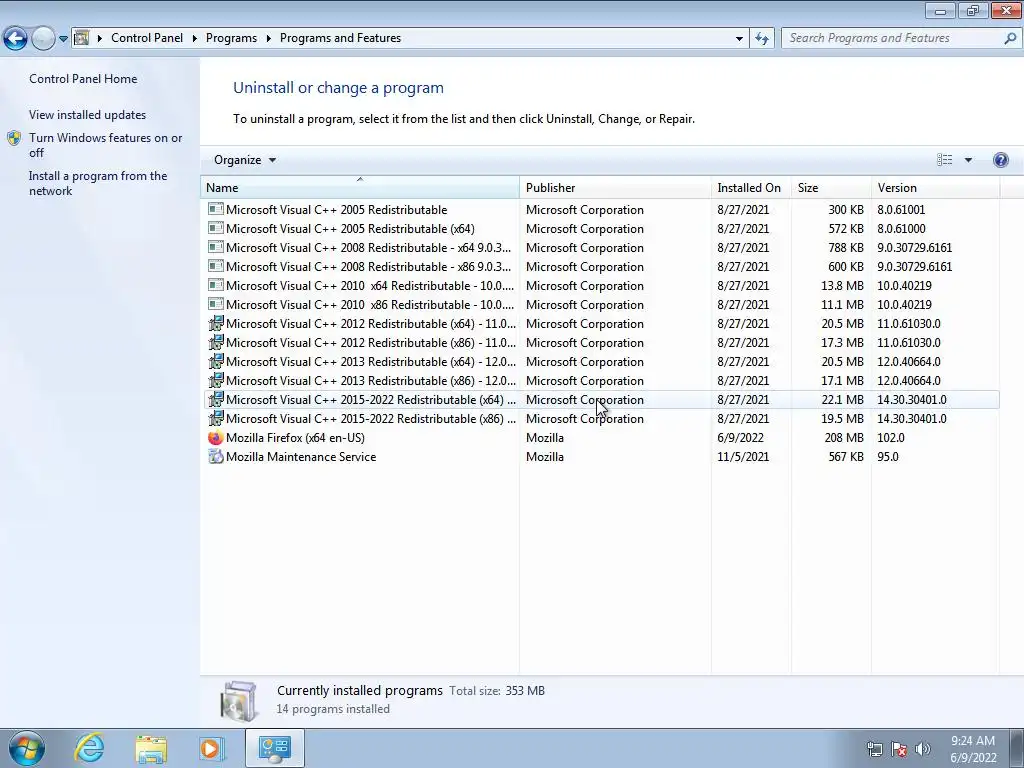1024x768 pixels.
Task: Click Programs and Features breadcrumb
Action: [340, 38]
